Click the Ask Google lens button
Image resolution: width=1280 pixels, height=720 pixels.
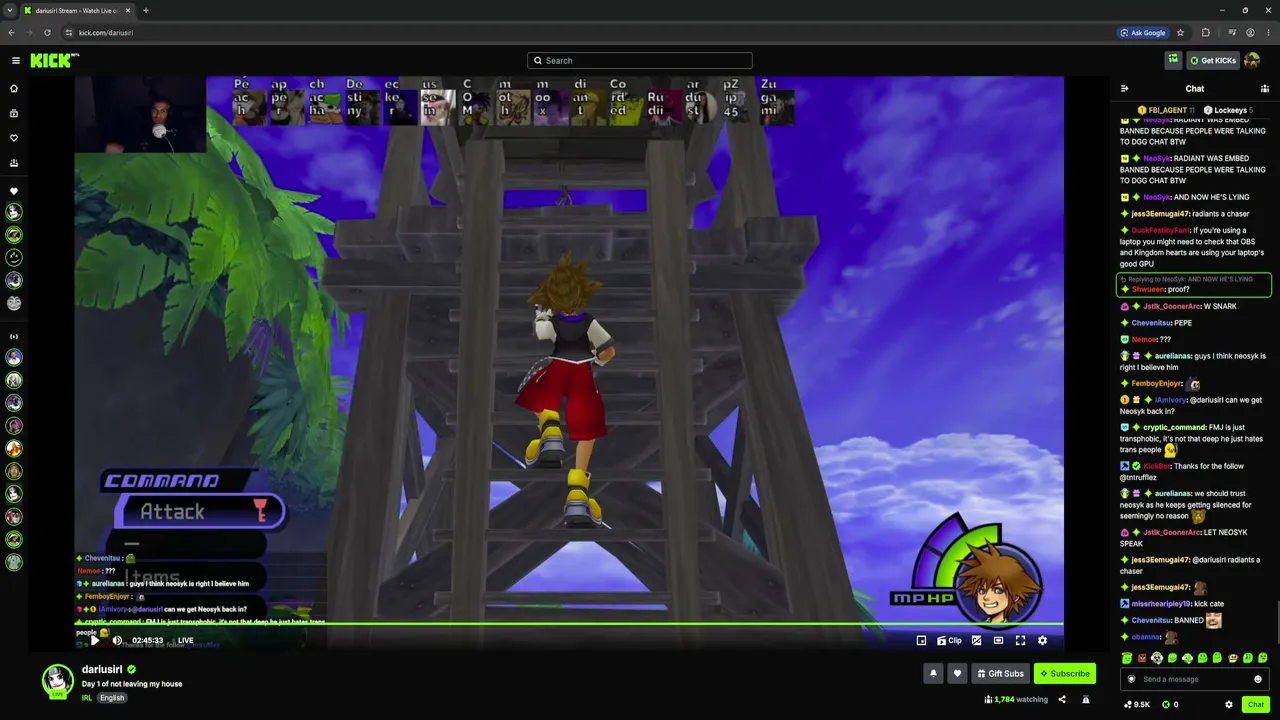coord(1143,33)
